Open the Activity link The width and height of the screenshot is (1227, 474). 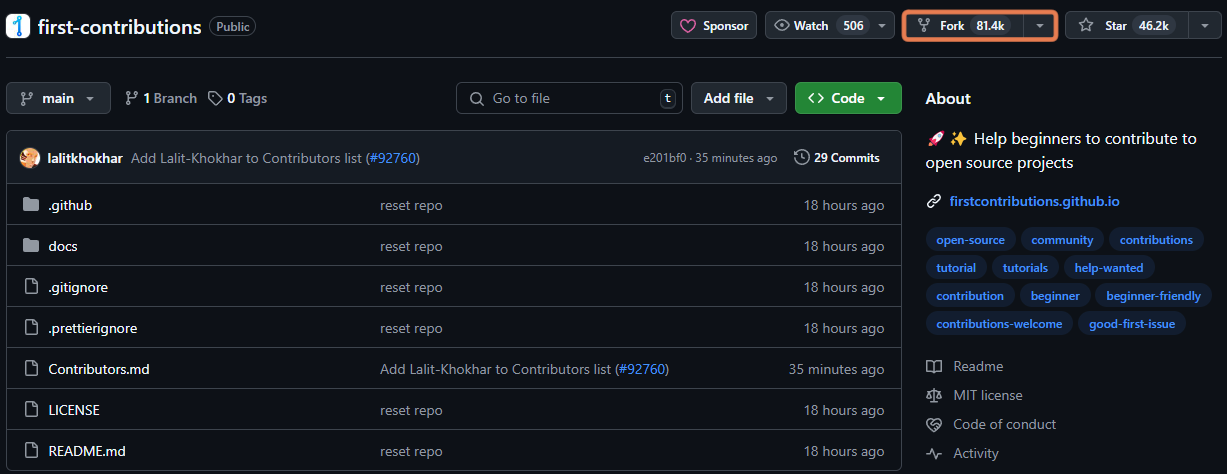pyautogui.click(x=976, y=453)
